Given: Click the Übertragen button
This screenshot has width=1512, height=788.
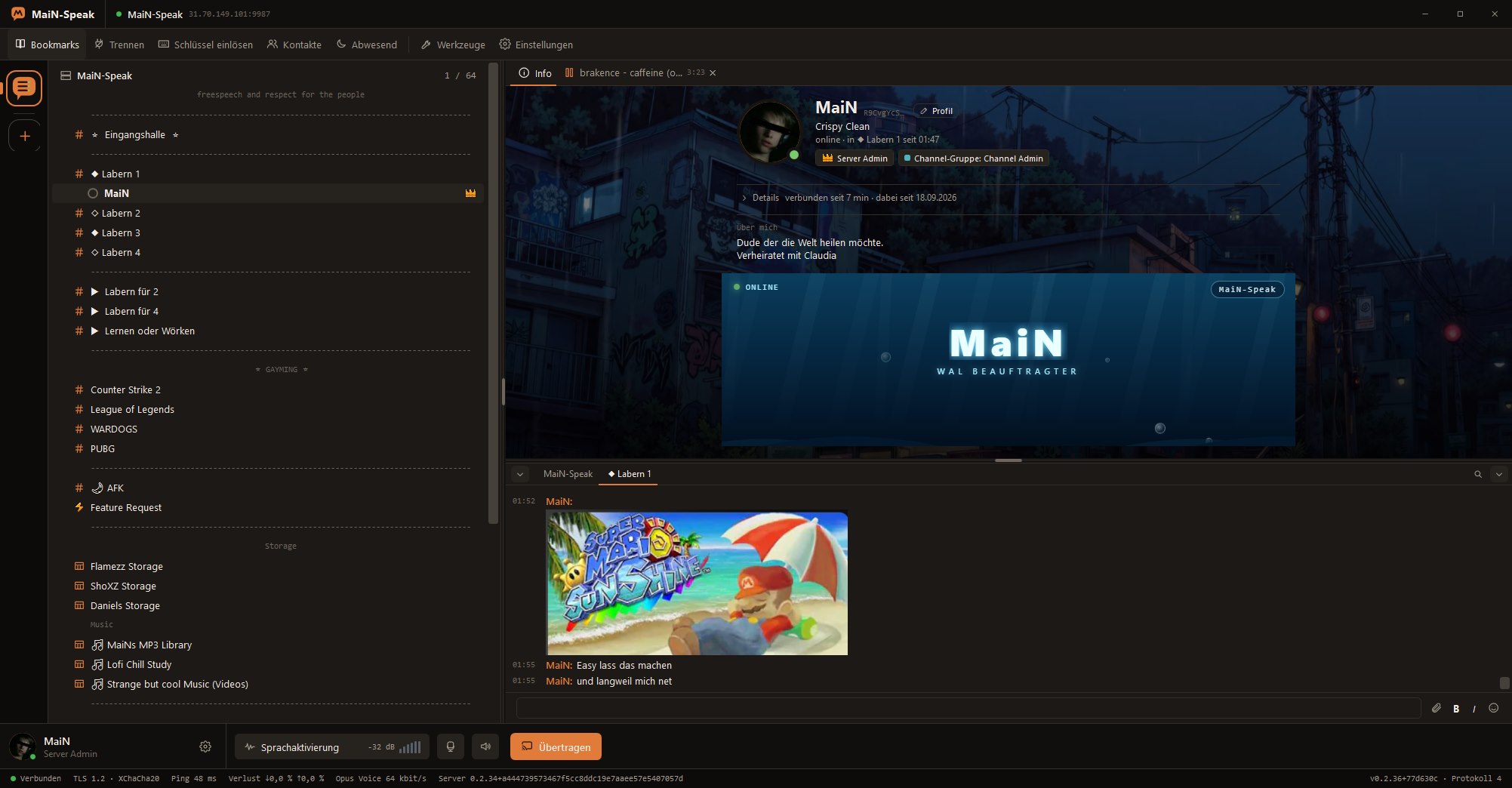Looking at the screenshot, I should click(x=556, y=747).
